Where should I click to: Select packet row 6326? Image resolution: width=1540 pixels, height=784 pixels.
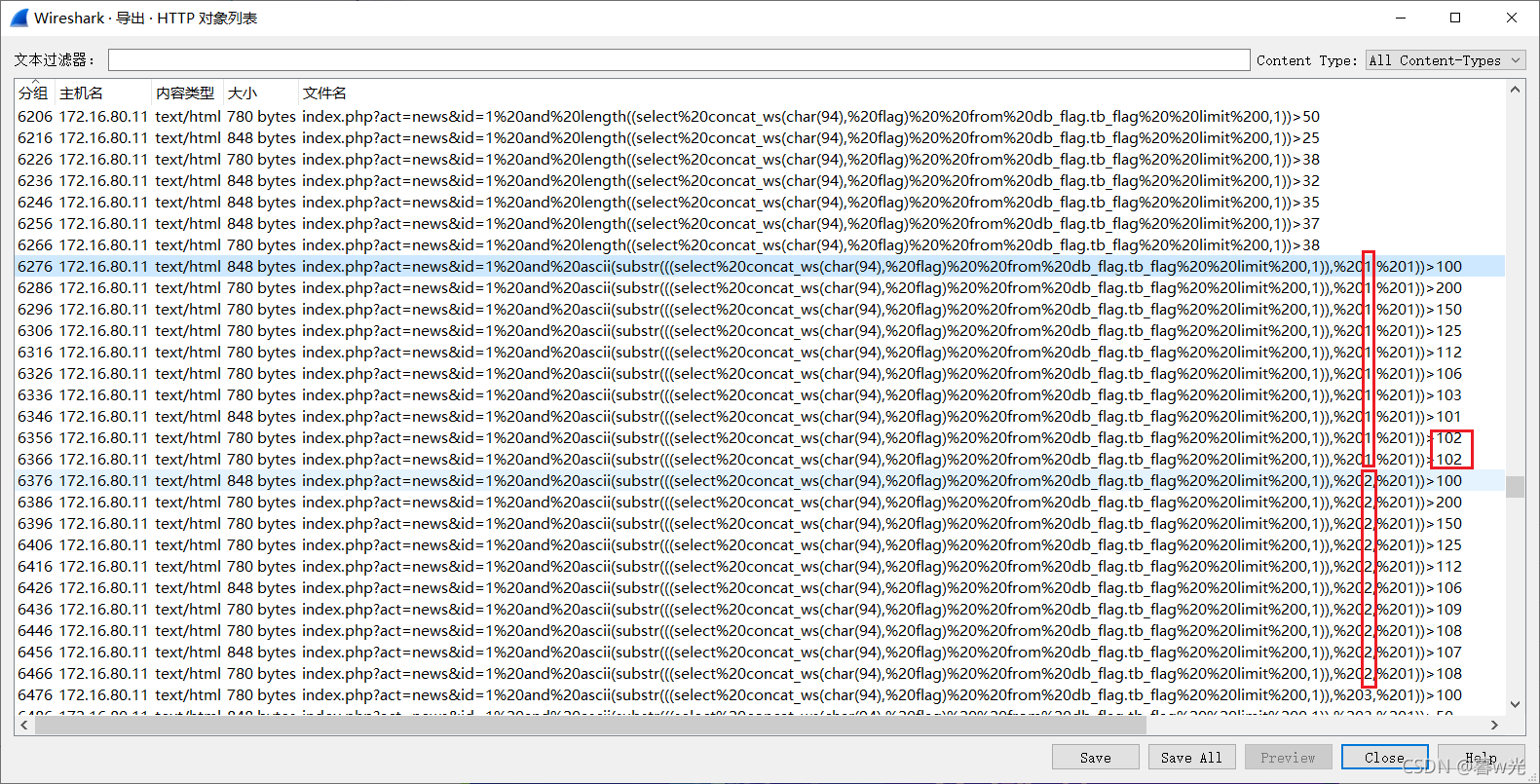coord(760,373)
